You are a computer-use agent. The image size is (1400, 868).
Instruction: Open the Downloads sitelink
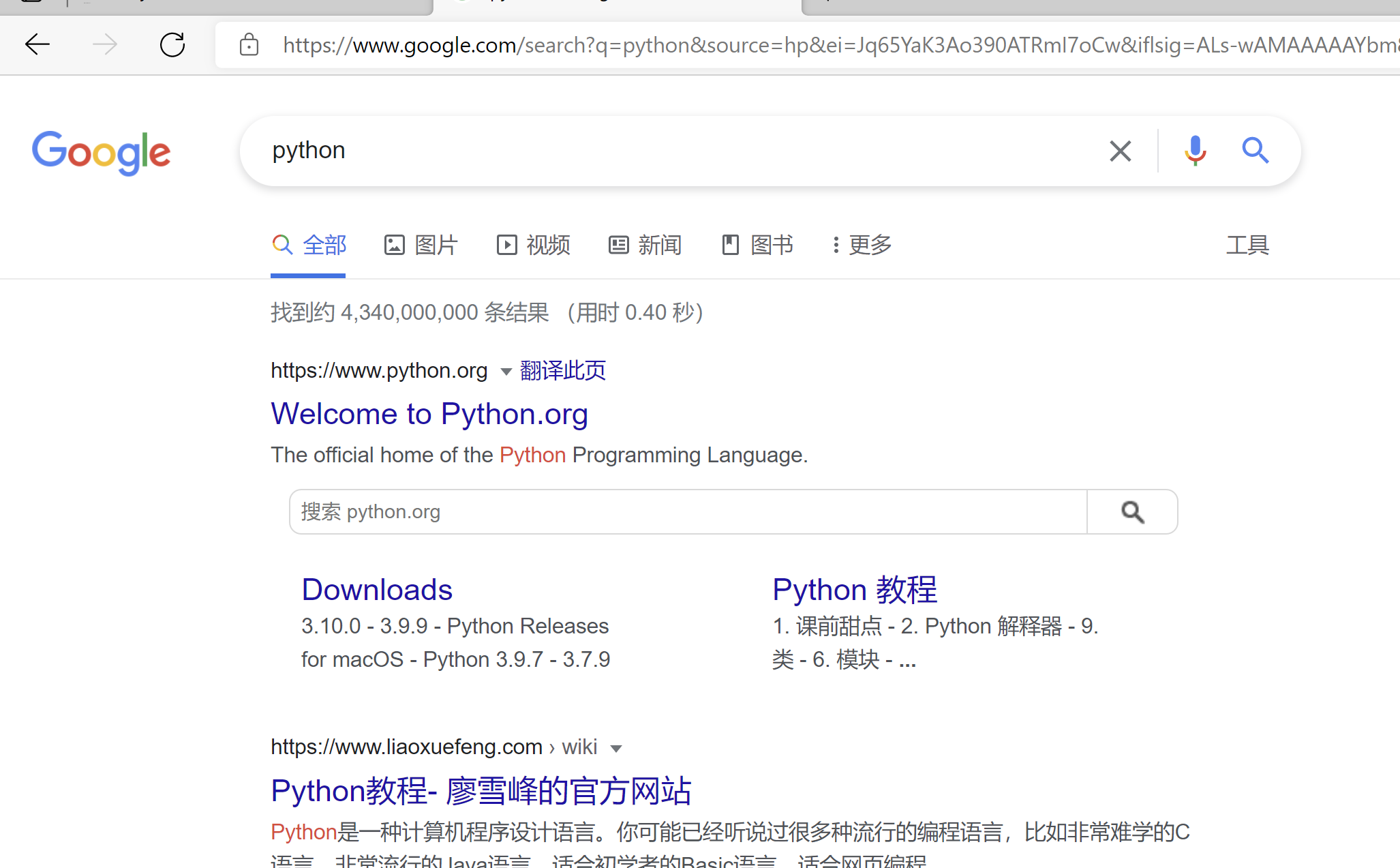[x=377, y=590]
